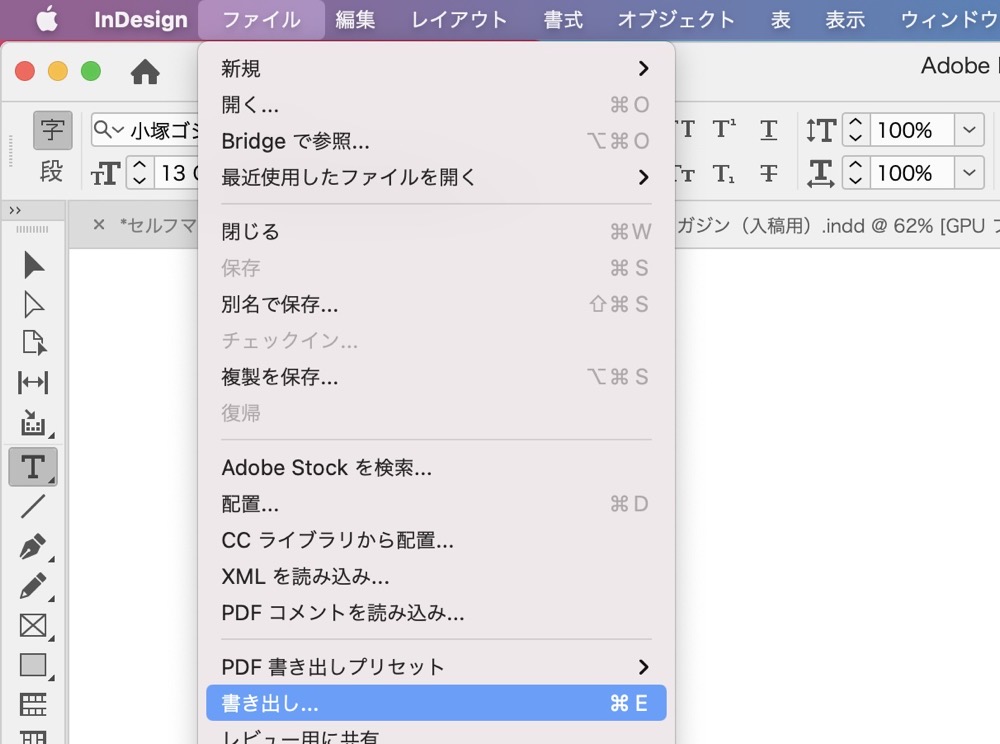Toggle strikethrough formatting
This screenshot has width=1000, height=744.
click(x=768, y=173)
